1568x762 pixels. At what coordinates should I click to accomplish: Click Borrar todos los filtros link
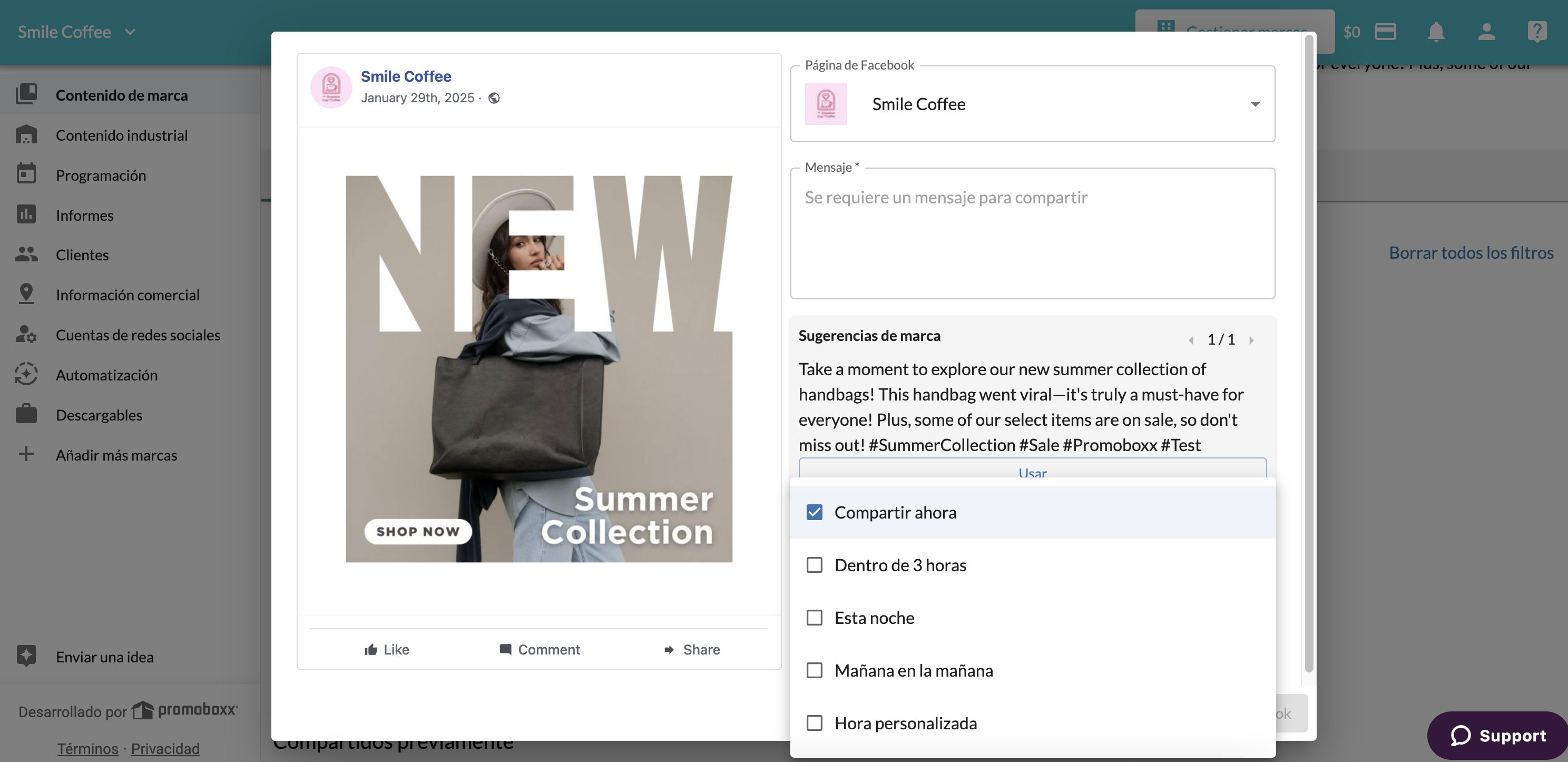coord(1471,252)
